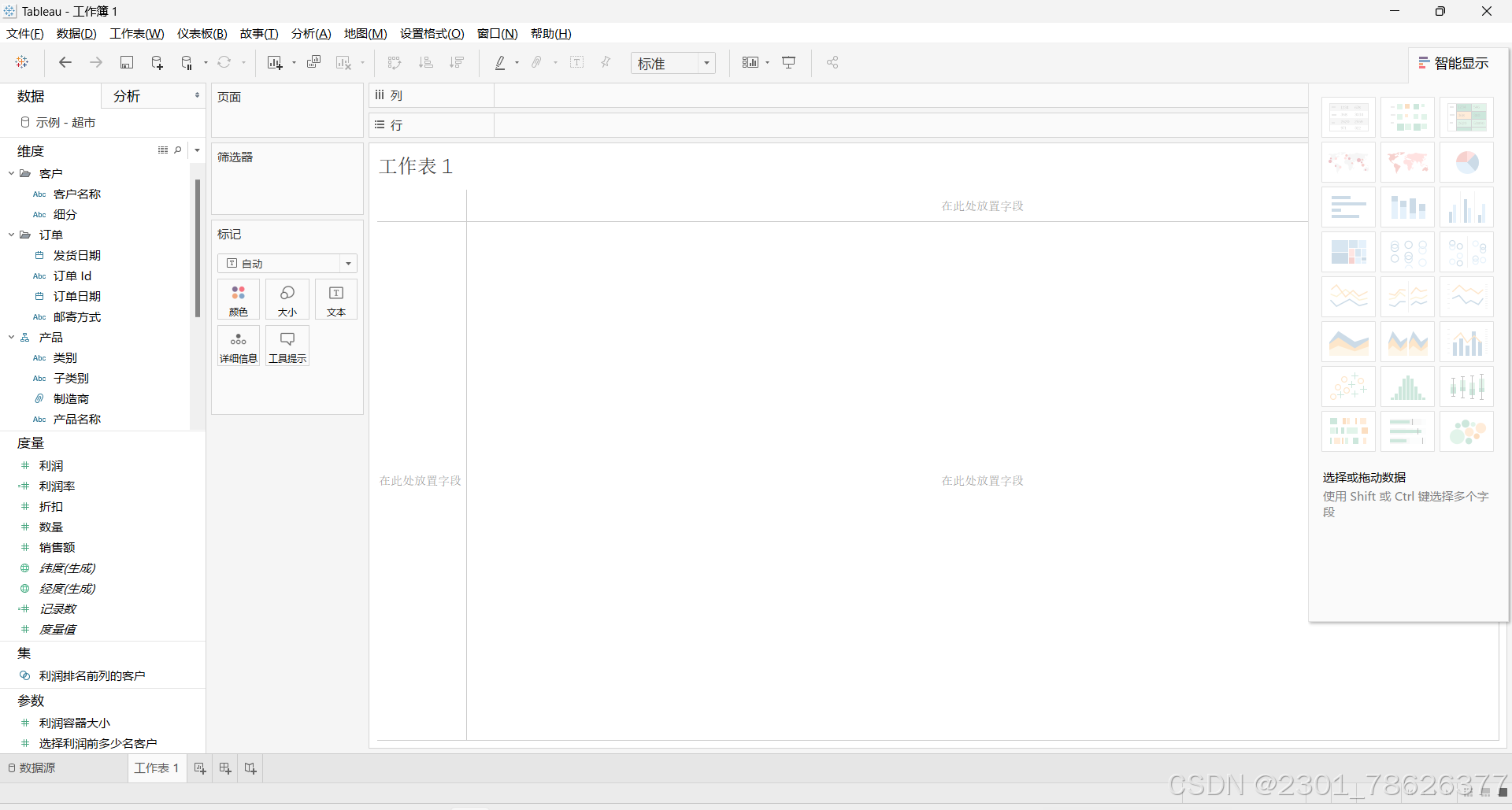Image resolution: width=1512 pixels, height=810 pixels.
Task: Collapse the 产品 folder in dimensions
Action: [x=11, y=337]
